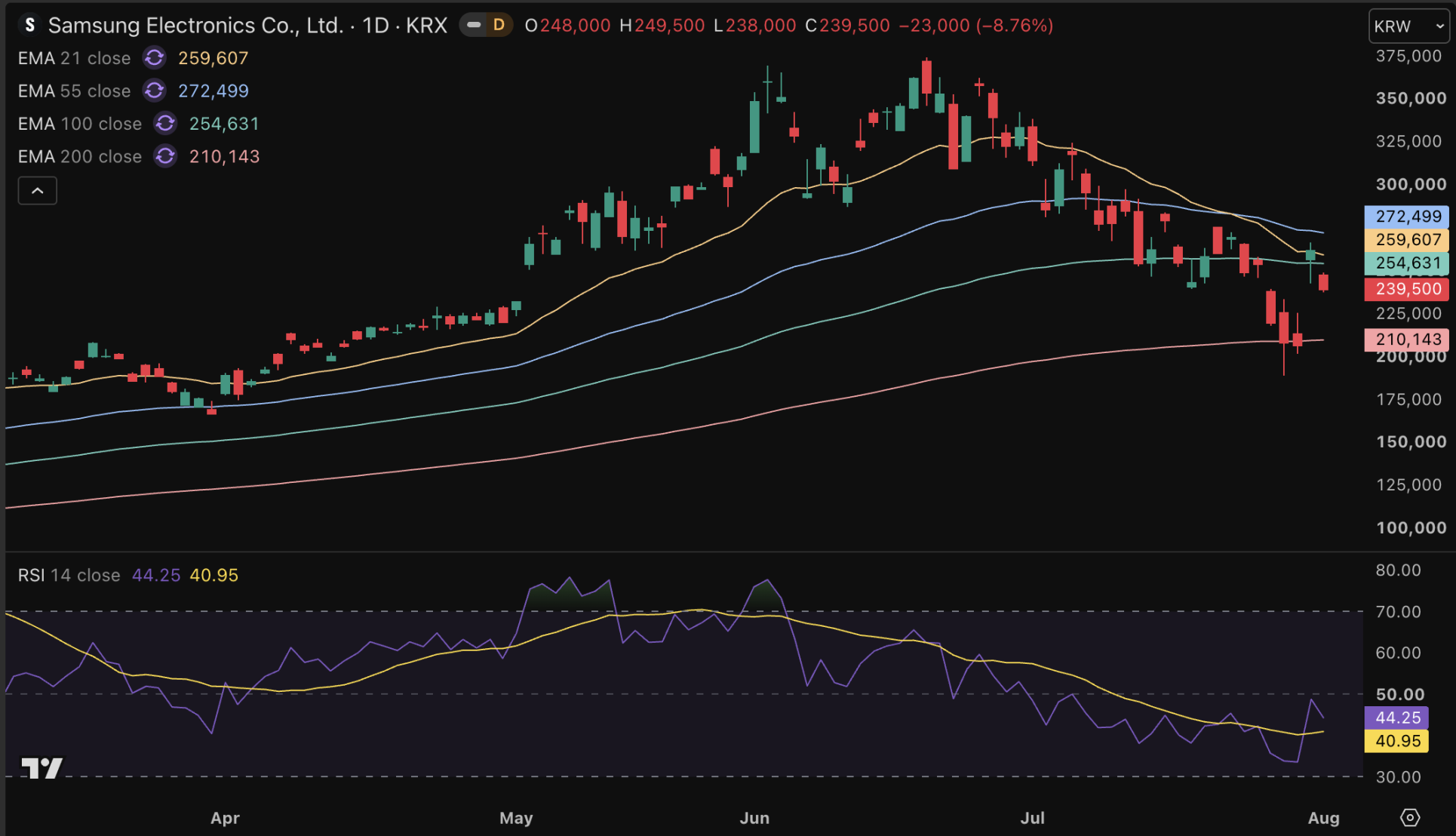Screen dimensions: 1456x836
Task: Click the 325,000 price axis label
Action: point(1408,141)
